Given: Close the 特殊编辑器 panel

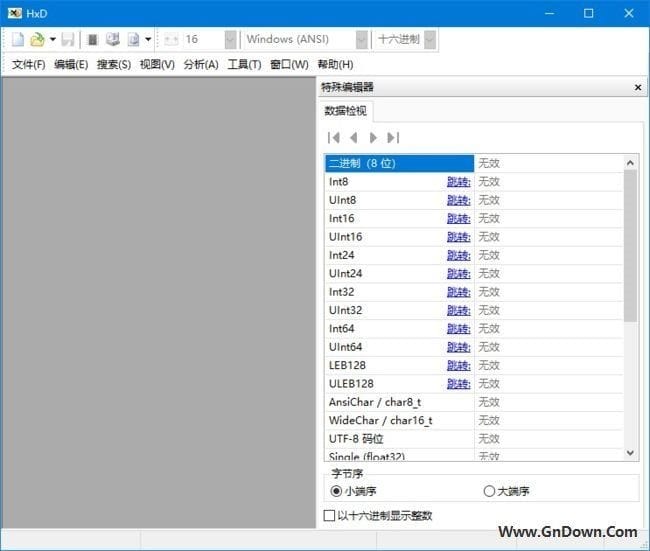Looking at the screenshot, I should coord(638,87).
